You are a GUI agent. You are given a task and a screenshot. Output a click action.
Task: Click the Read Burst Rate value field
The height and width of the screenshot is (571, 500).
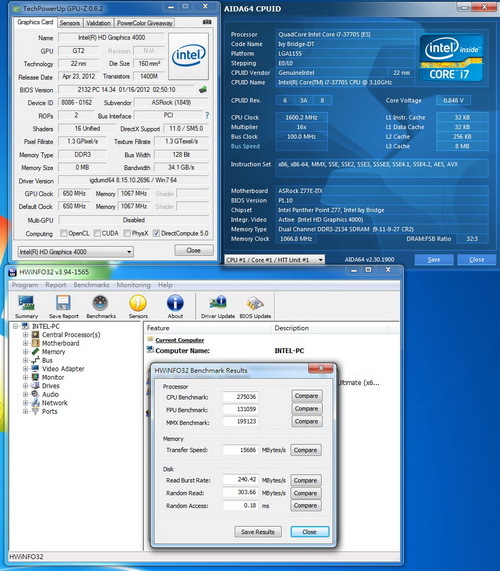click(x=240, y=480)
